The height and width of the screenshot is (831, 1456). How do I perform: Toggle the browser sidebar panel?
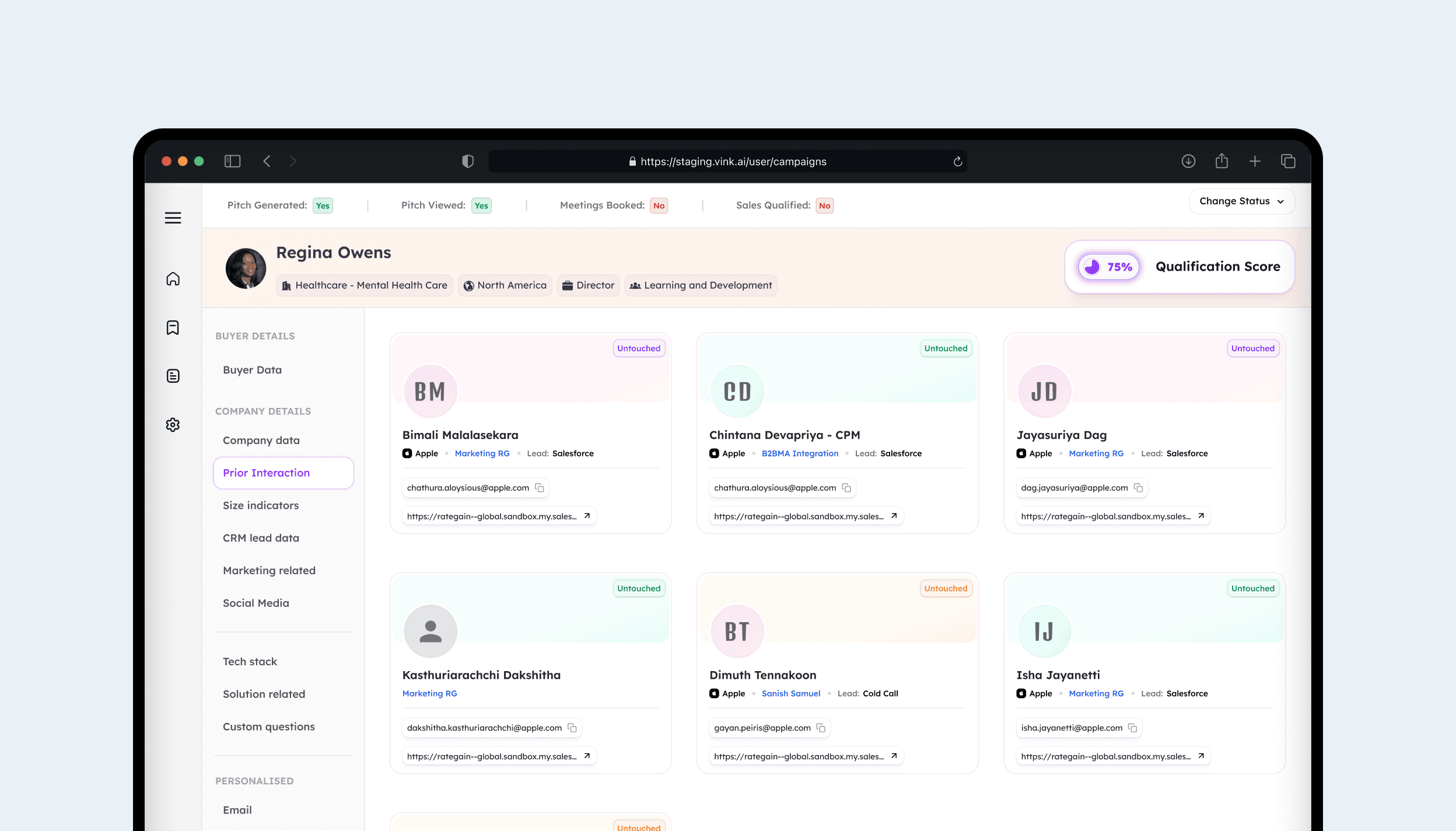pos(232,161)
